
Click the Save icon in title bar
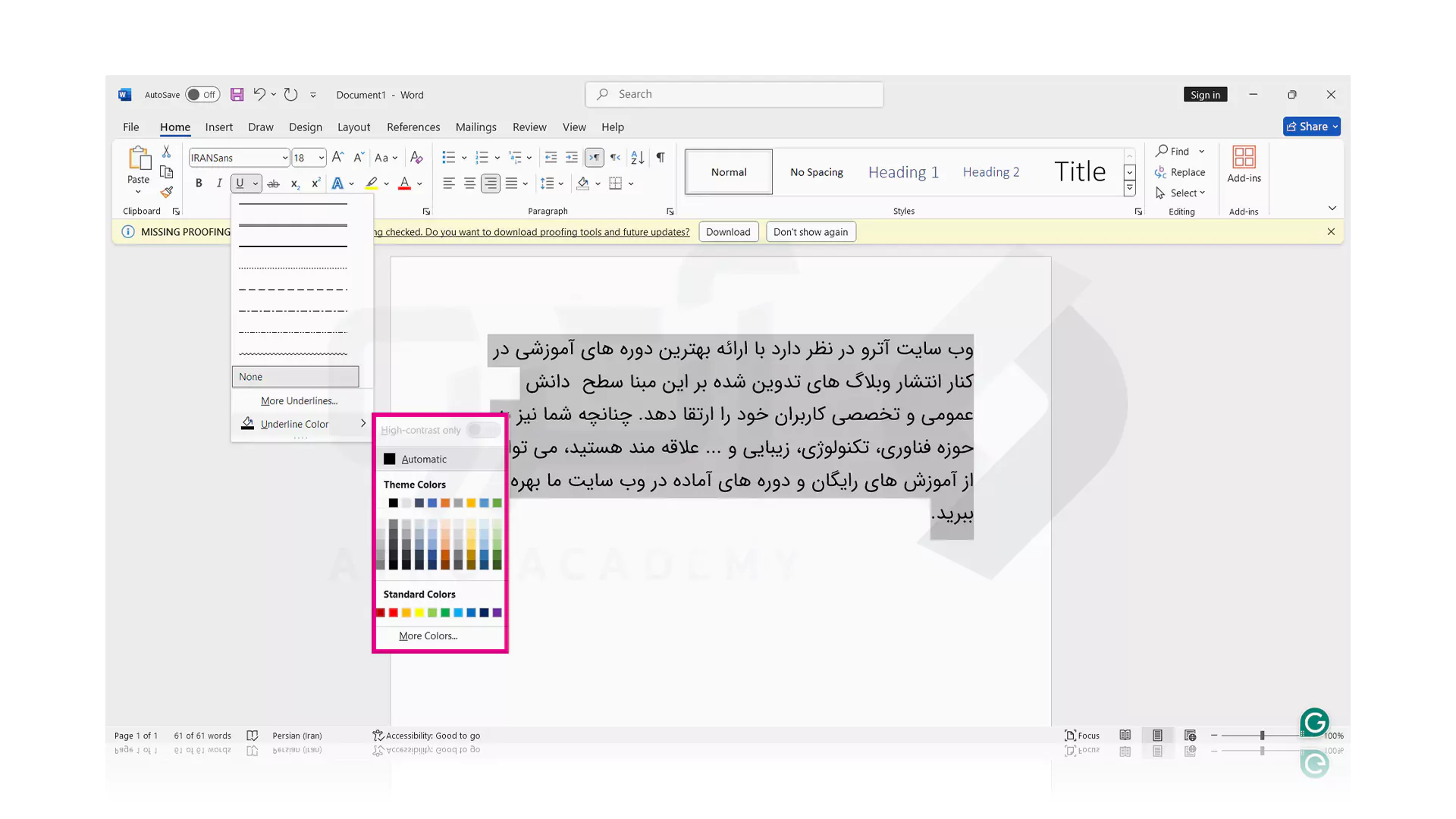(x=237, y=95)
